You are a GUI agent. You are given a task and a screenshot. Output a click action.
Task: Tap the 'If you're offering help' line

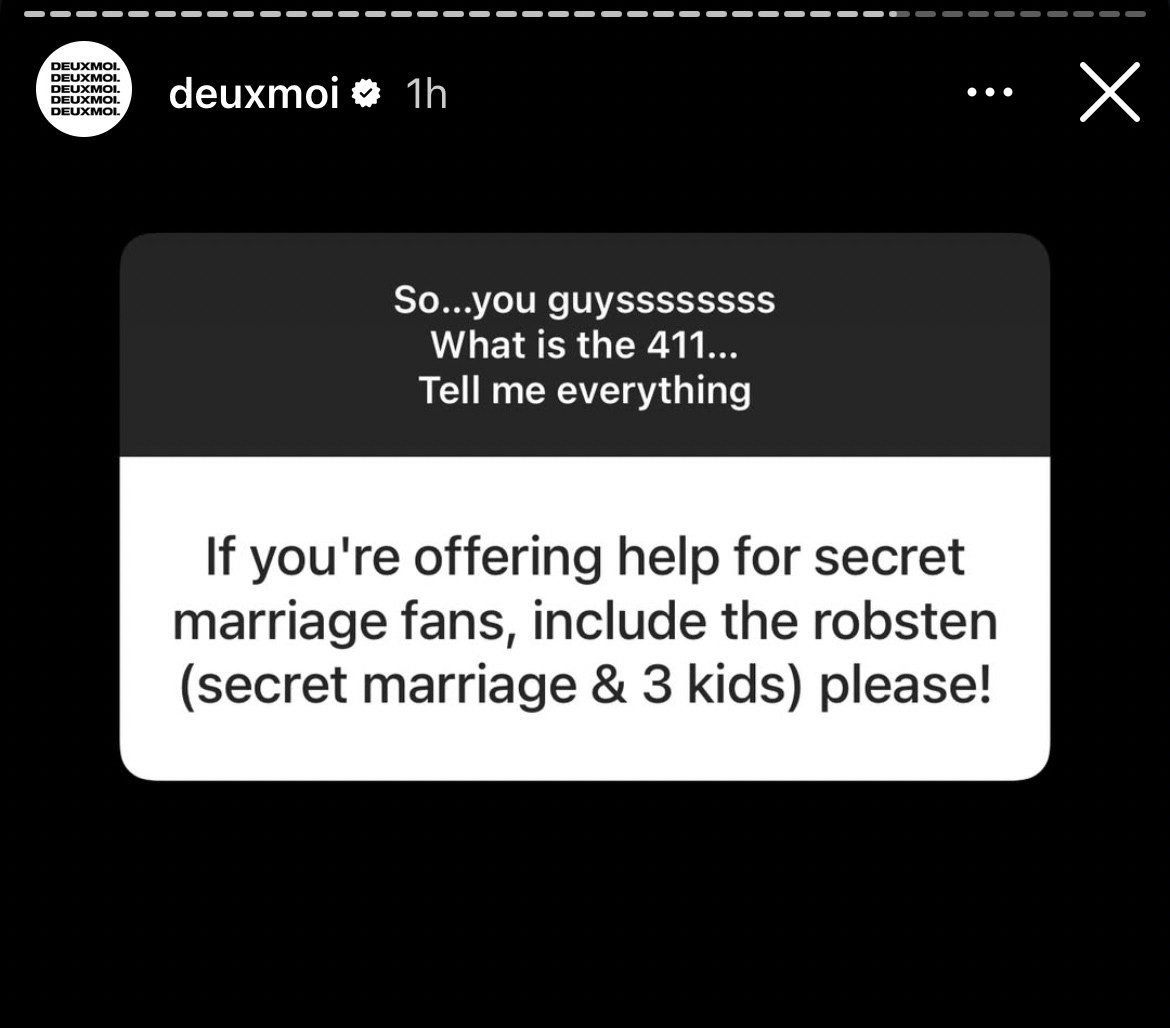click(x=584, y=557)
